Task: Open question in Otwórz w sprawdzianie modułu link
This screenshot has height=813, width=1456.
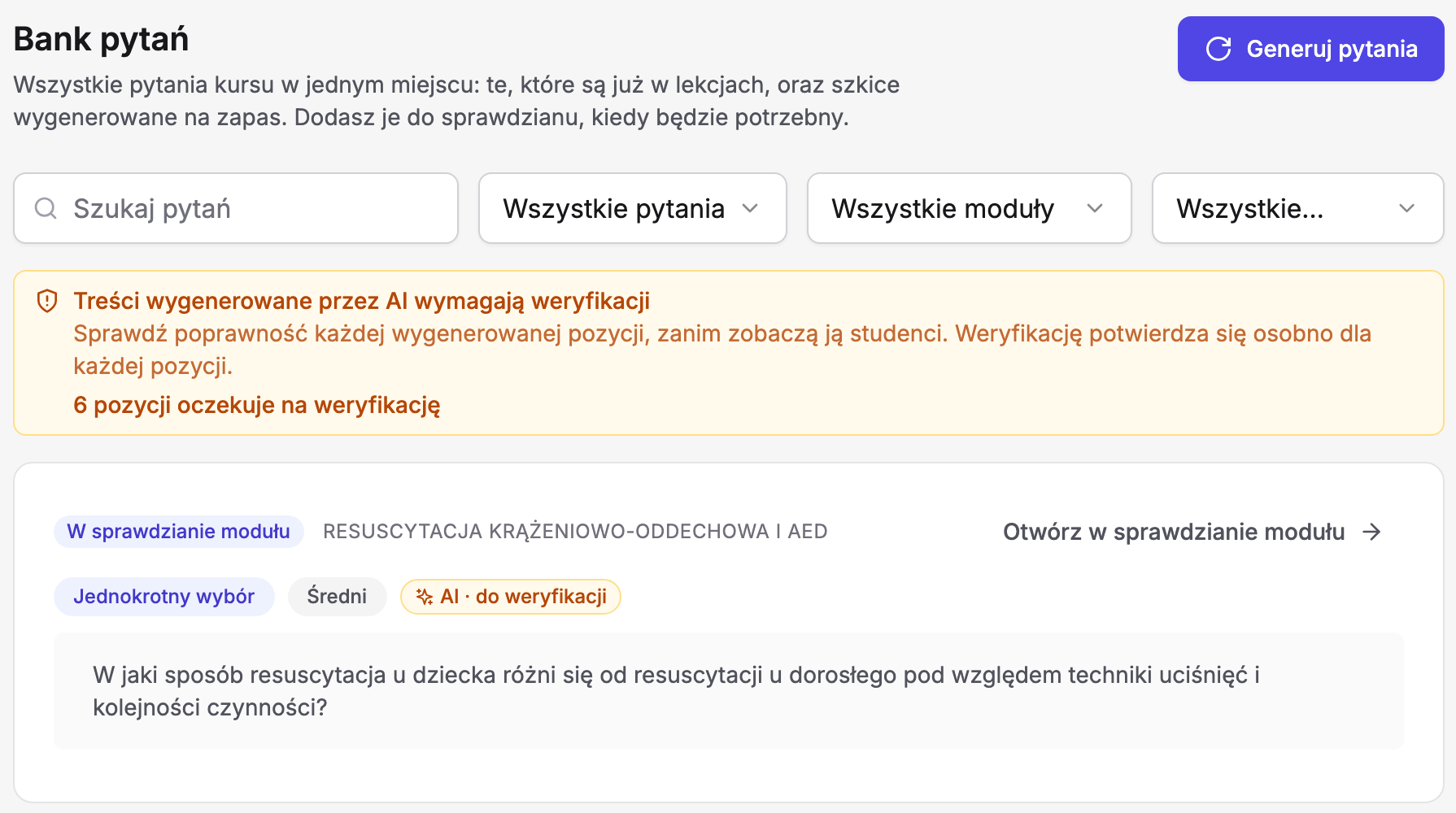Action: point(1192,532)
